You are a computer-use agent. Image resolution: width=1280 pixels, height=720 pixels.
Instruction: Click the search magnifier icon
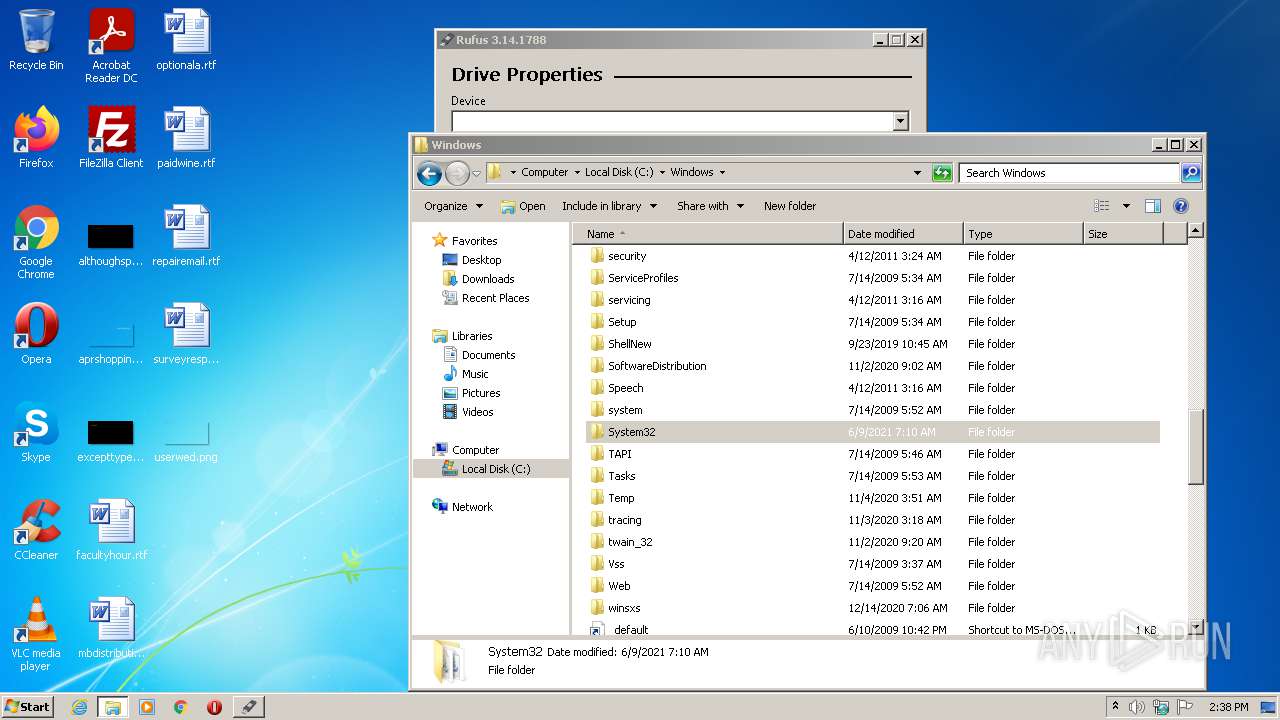[x=1190, y=173]
